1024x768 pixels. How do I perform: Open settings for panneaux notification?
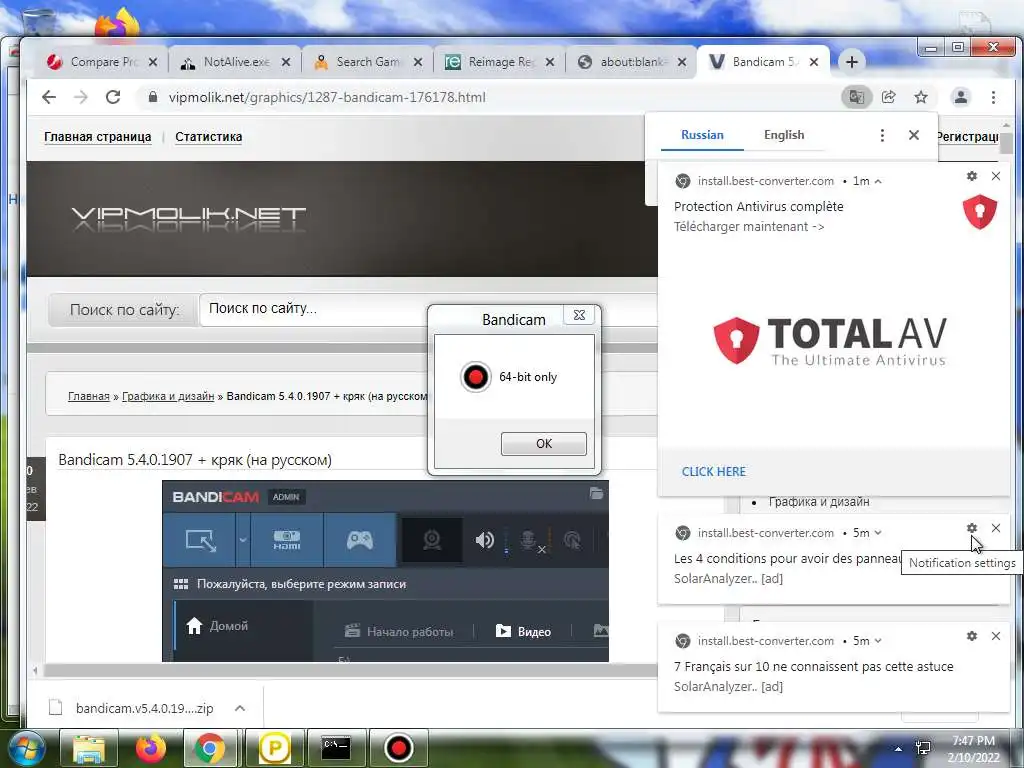click(972, 528)
